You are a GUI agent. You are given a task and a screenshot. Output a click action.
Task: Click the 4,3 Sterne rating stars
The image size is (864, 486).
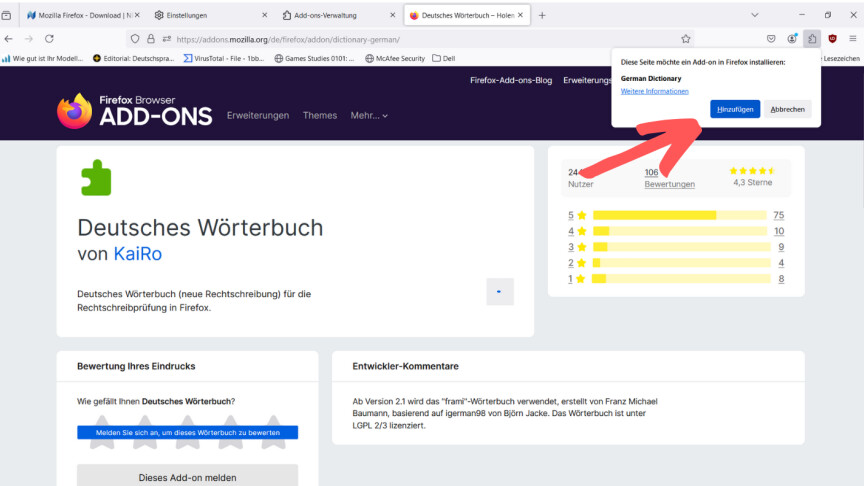tap(752, 171)
